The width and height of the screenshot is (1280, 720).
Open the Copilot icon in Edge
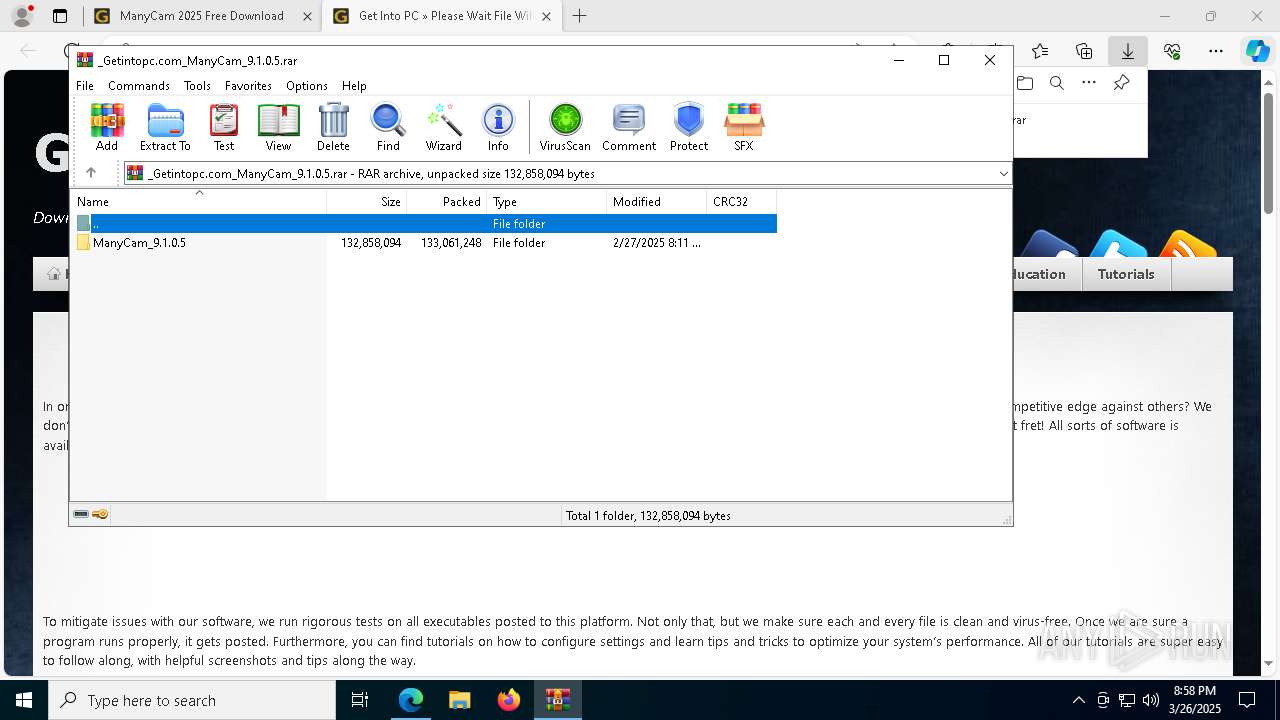click(1257, 51)
